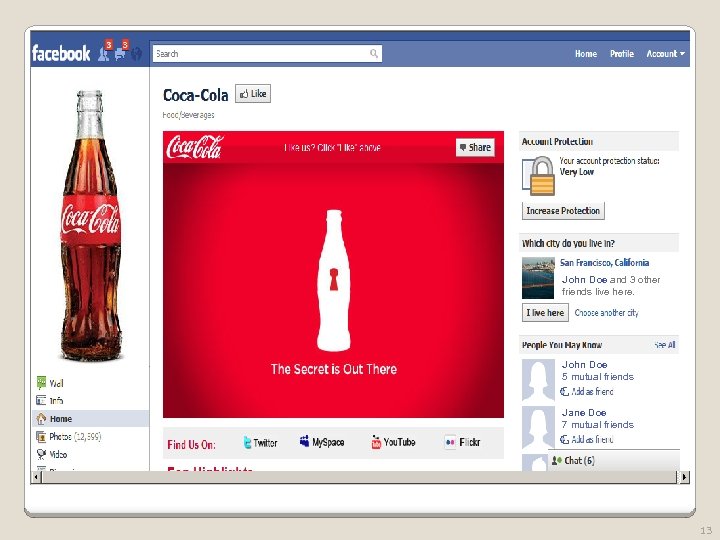Click the Flickr dots icon
Viewport: 720px width, 540px height.
click(450, 442)
